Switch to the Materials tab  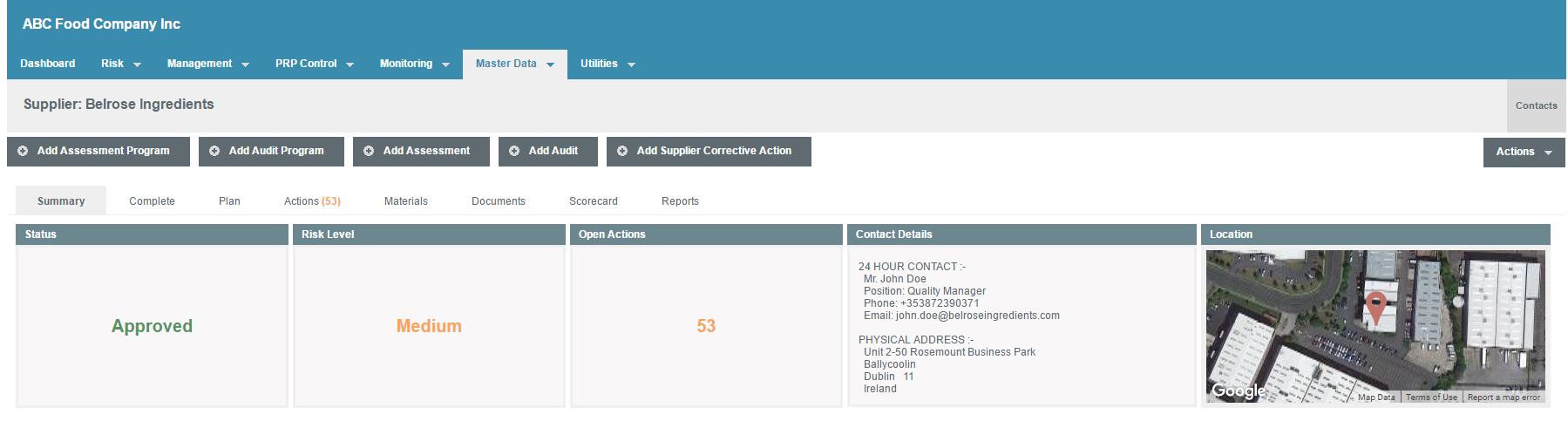(406, 200)
